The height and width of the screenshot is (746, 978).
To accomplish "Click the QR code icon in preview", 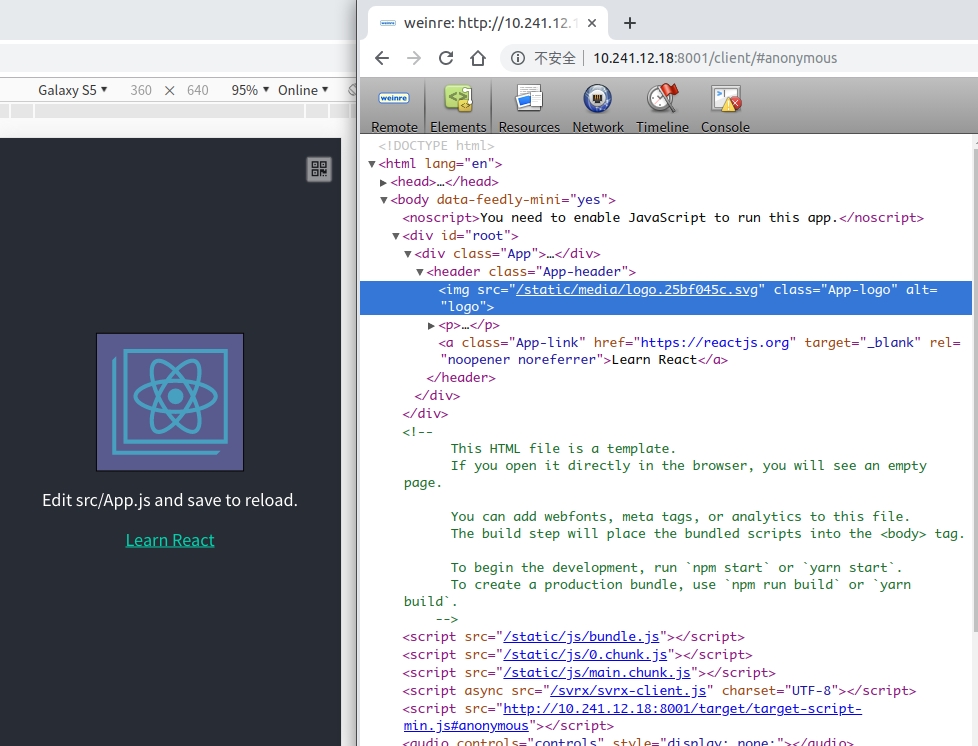I will 319,169.
